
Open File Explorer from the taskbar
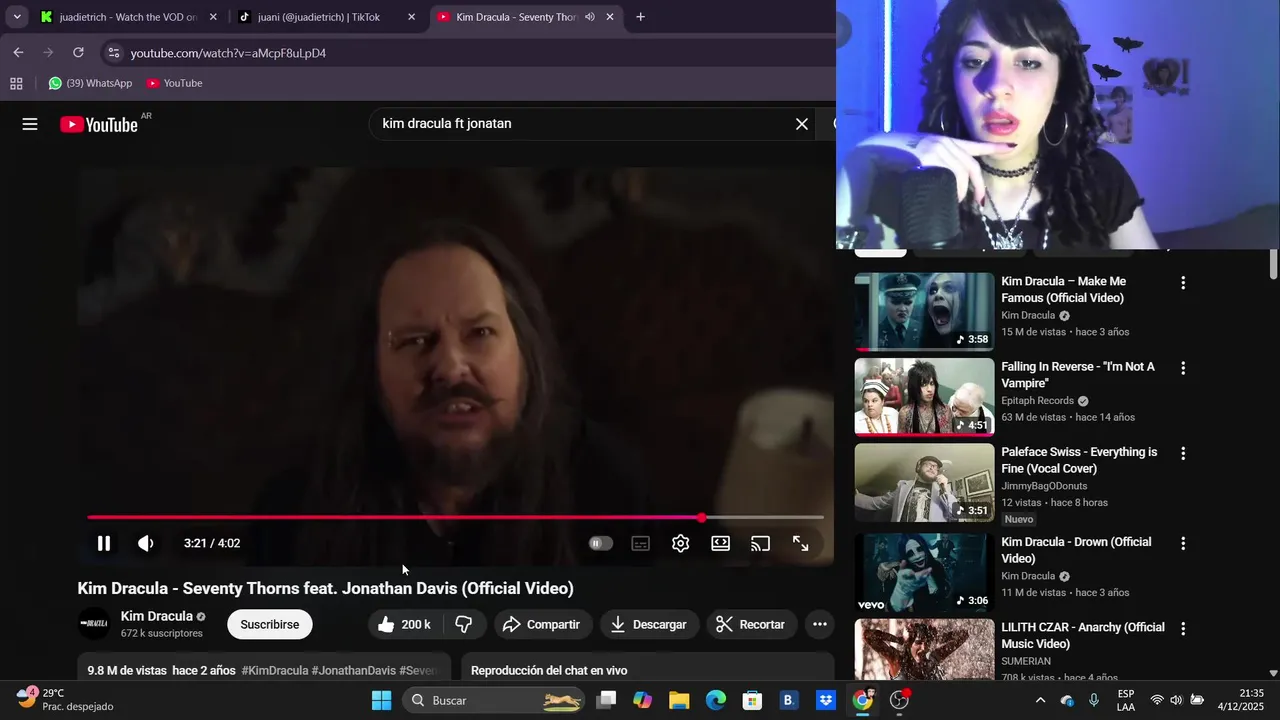click(x=679, y=700)
